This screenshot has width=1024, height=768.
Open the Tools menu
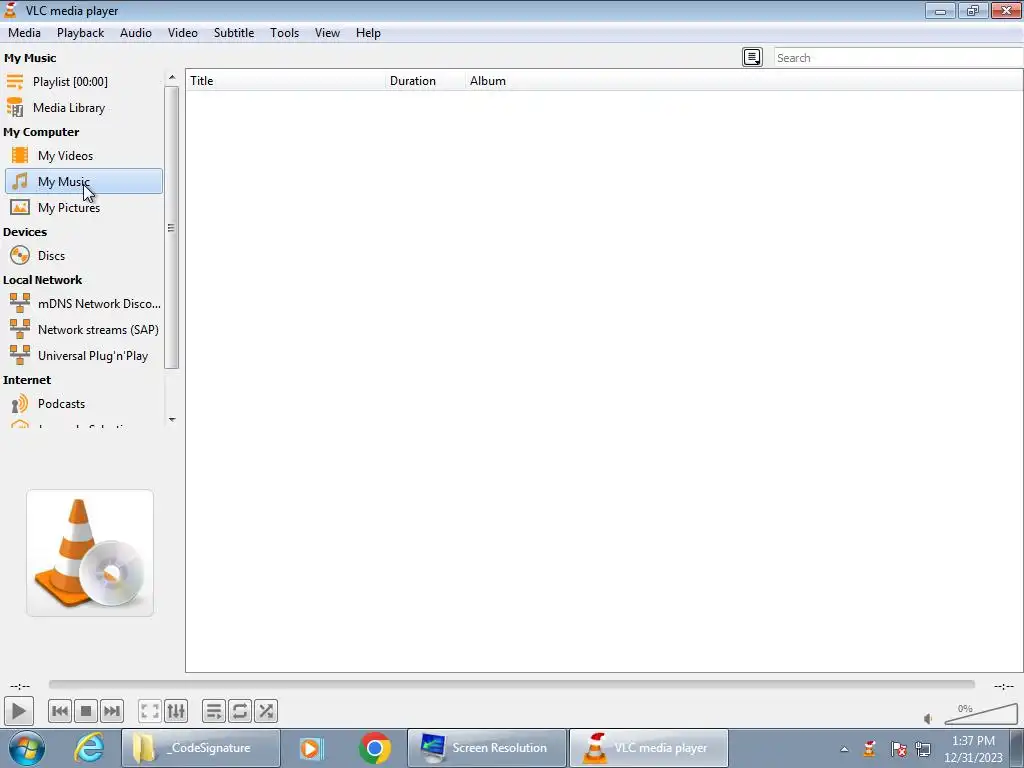[x=285, y=33]
